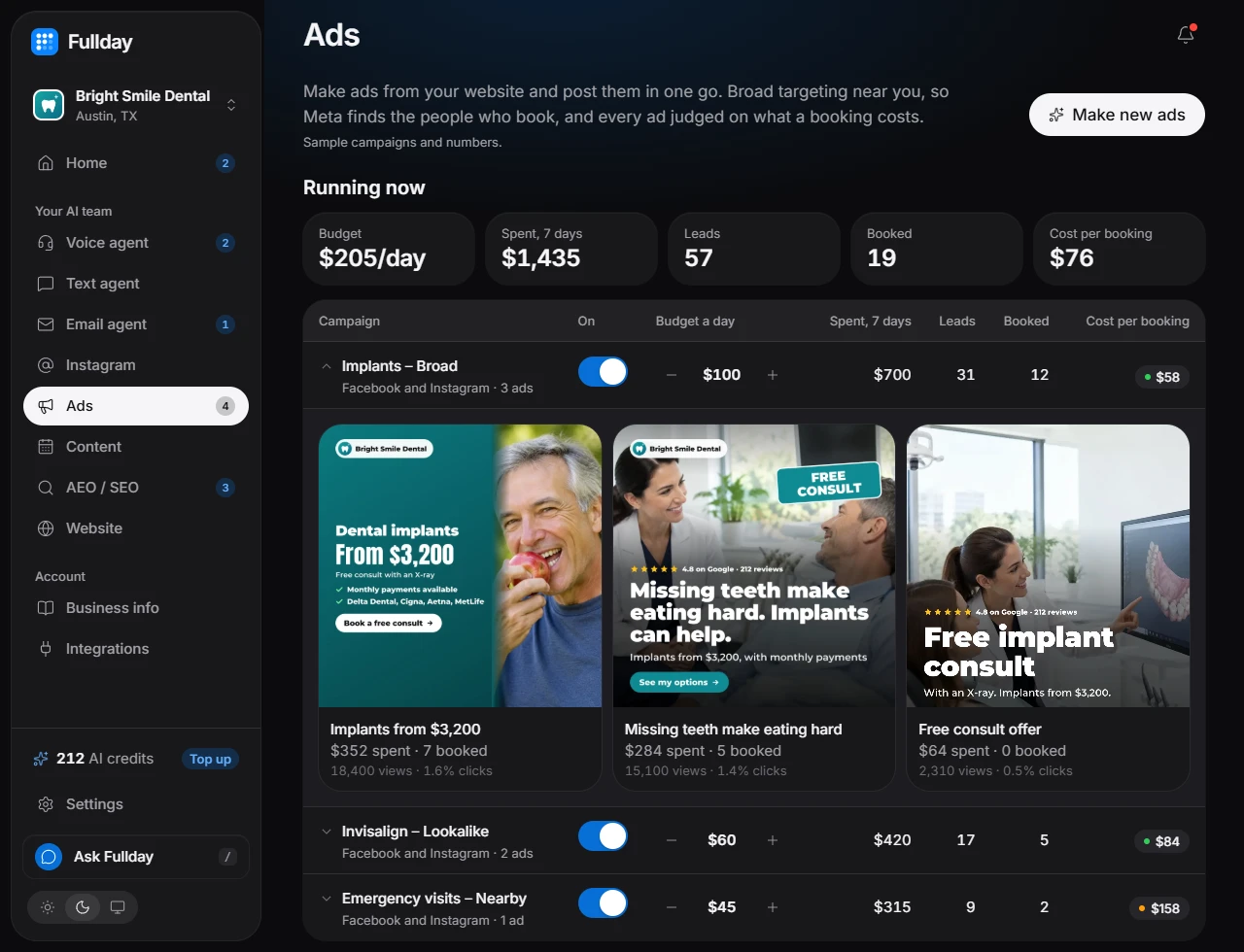Switch to light theme with the sun button
The image size is (1244, 952).
pos(48,907)
